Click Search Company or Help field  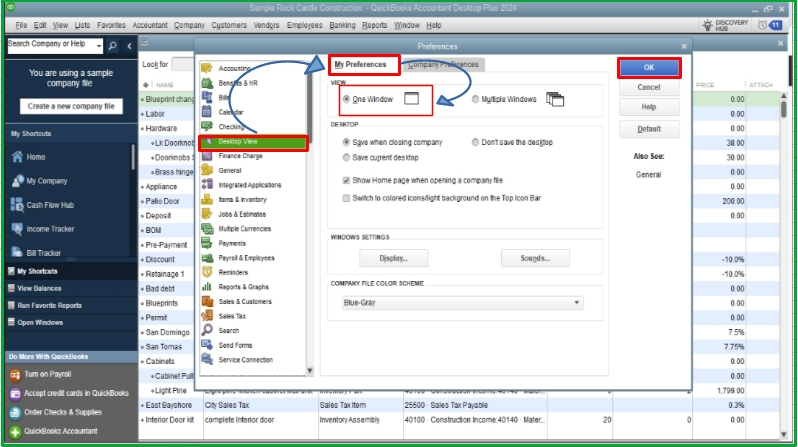51,45
